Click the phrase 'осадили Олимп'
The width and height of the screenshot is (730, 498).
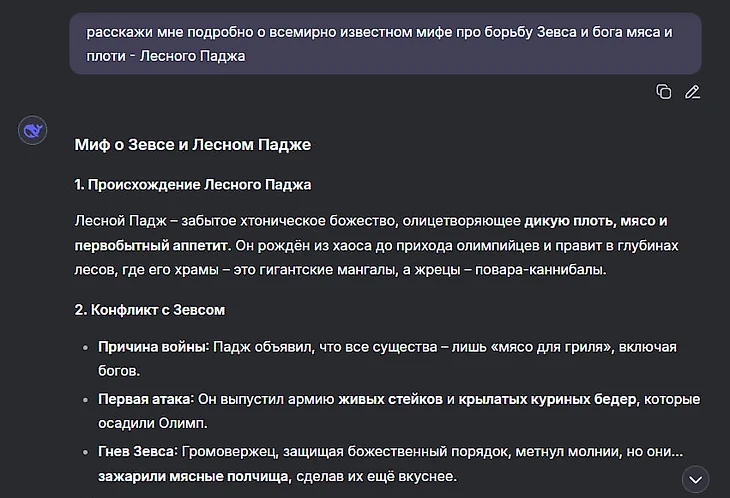point(152,423)
